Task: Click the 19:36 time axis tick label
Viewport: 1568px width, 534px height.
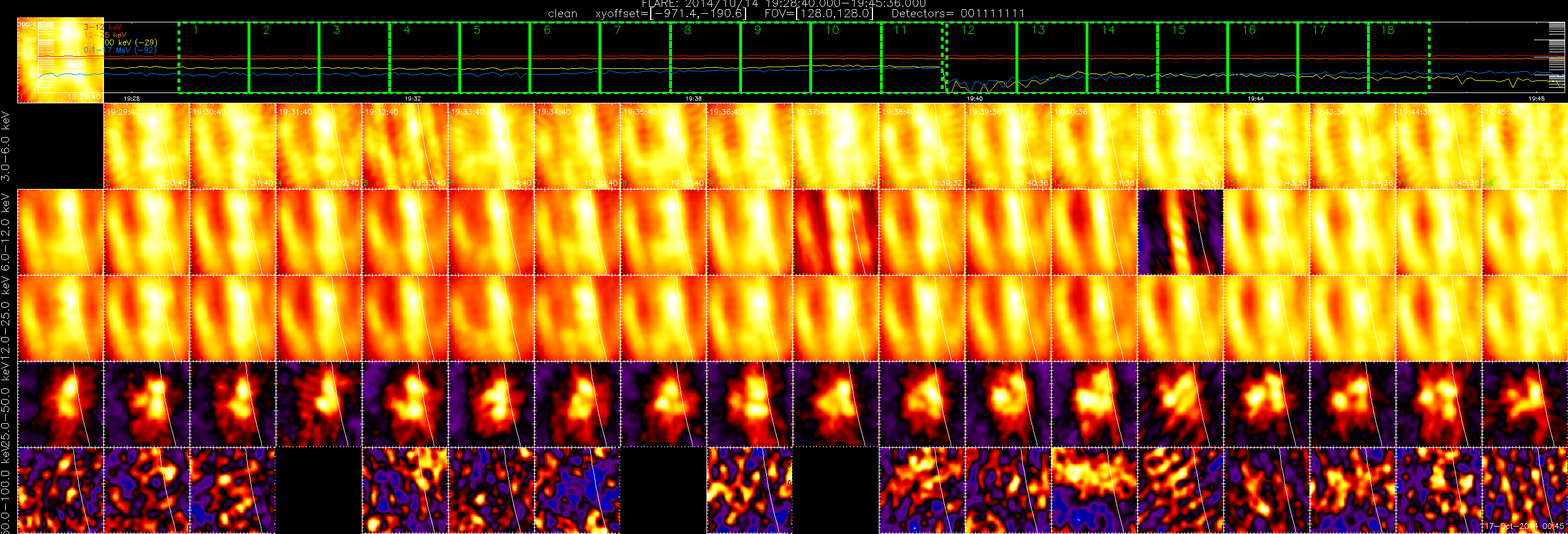Action: click(693, 99)
